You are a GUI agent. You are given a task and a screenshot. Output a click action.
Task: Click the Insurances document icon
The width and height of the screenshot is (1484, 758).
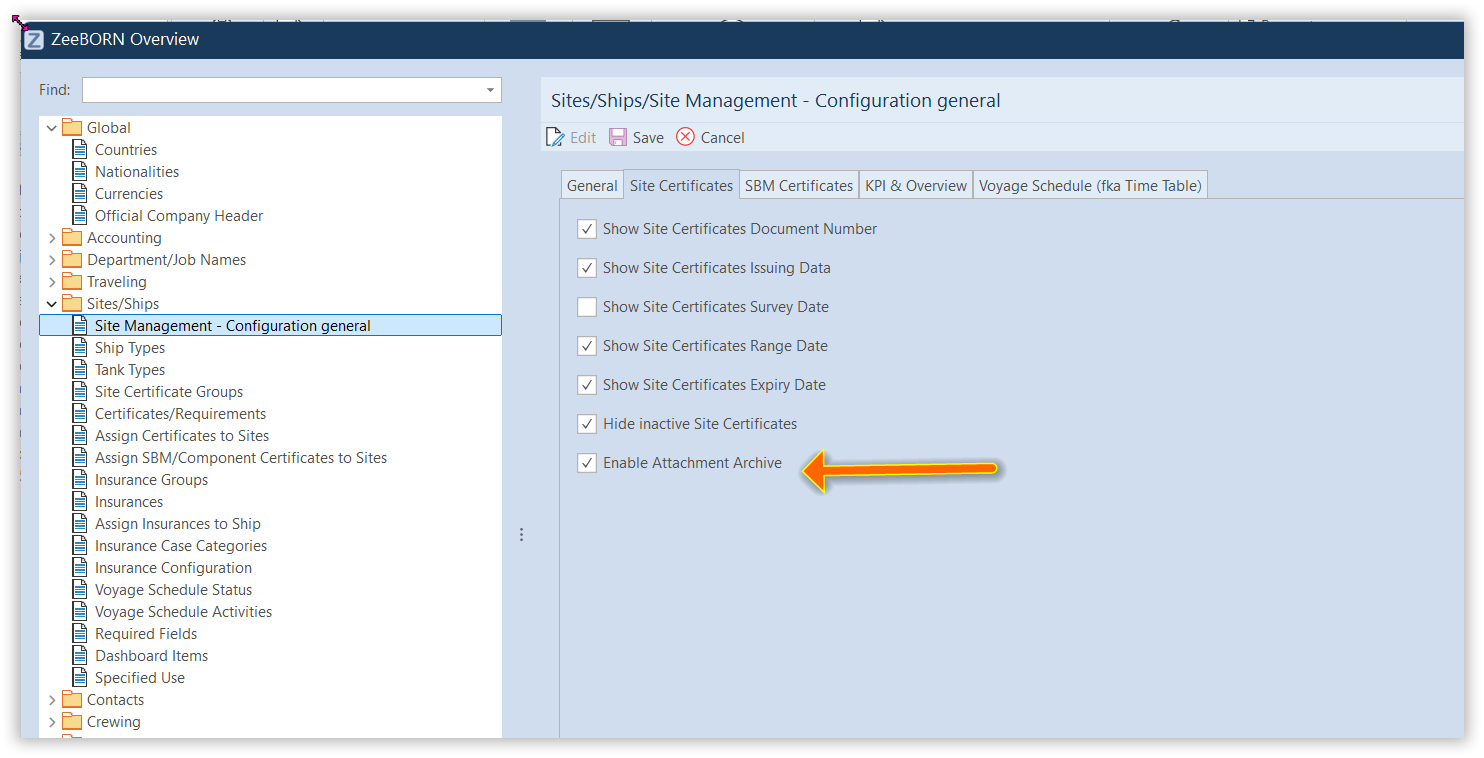point(80,502)
